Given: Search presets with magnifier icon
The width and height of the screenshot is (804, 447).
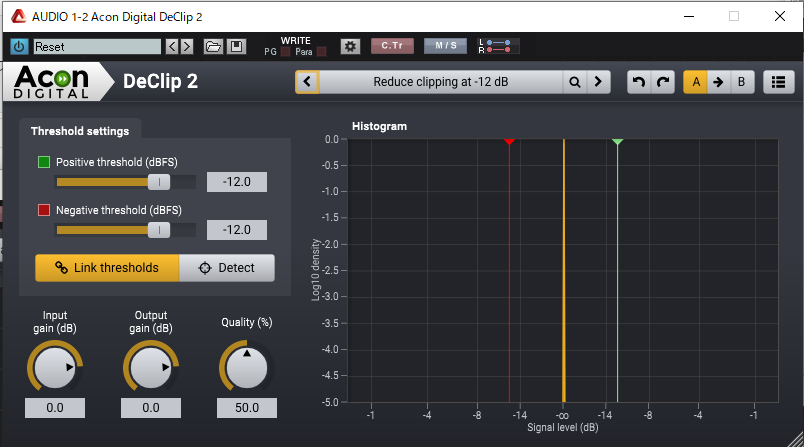Looking at the screenshot, I should pos(575,82).
